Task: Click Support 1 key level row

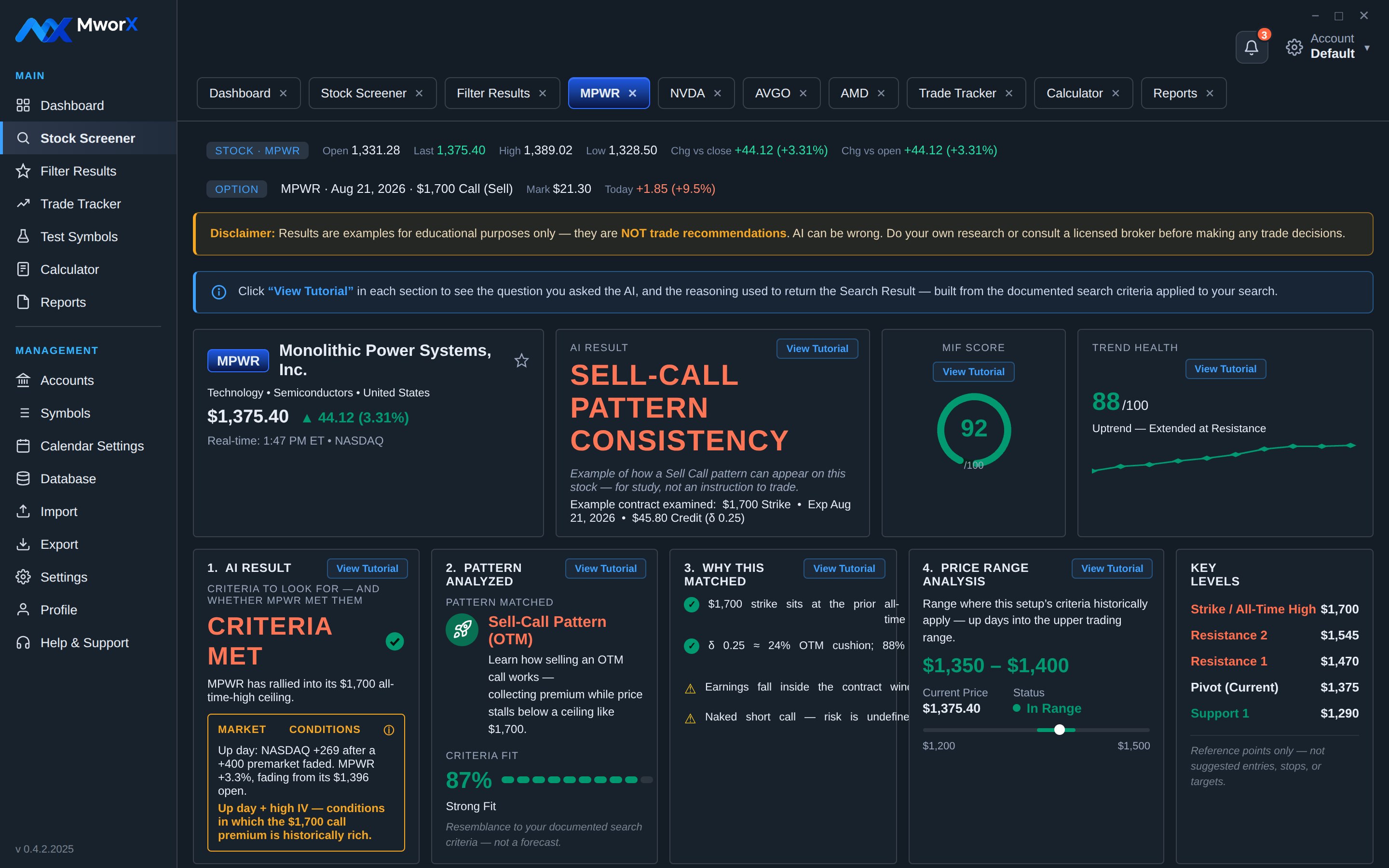Action: click(1274, 713)
